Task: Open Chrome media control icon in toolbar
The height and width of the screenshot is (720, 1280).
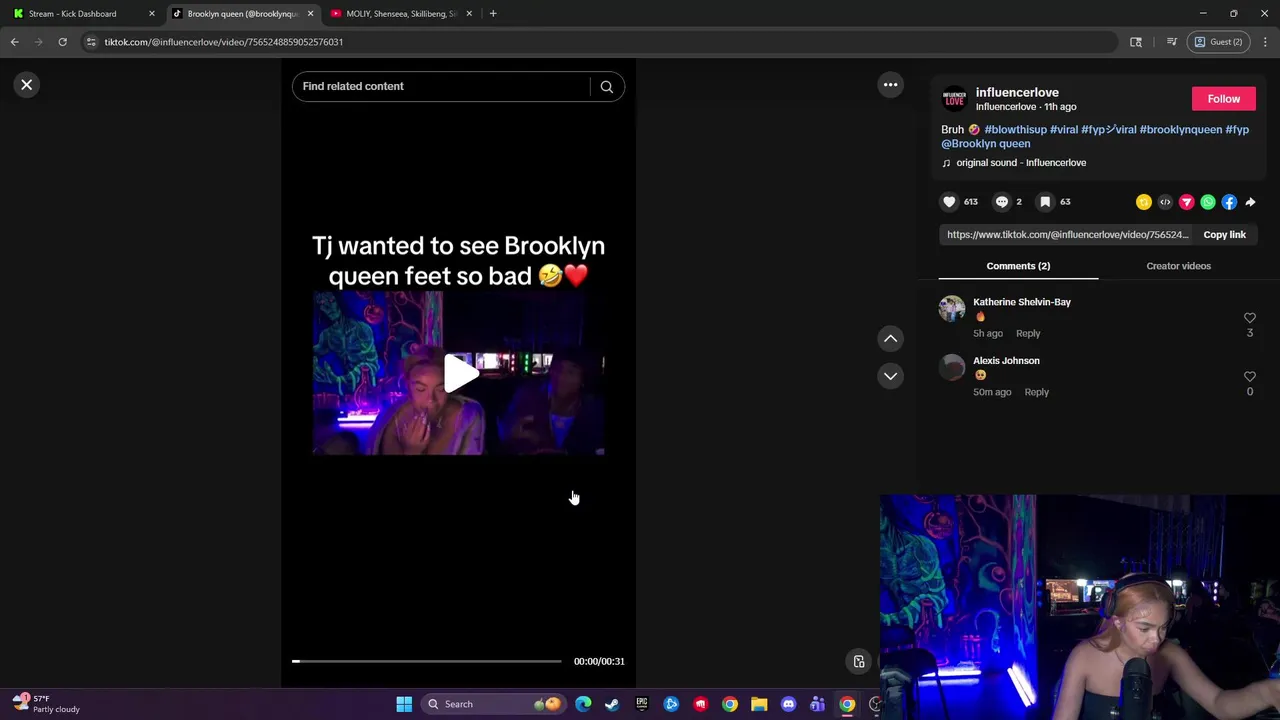Action: [1172, 42]
